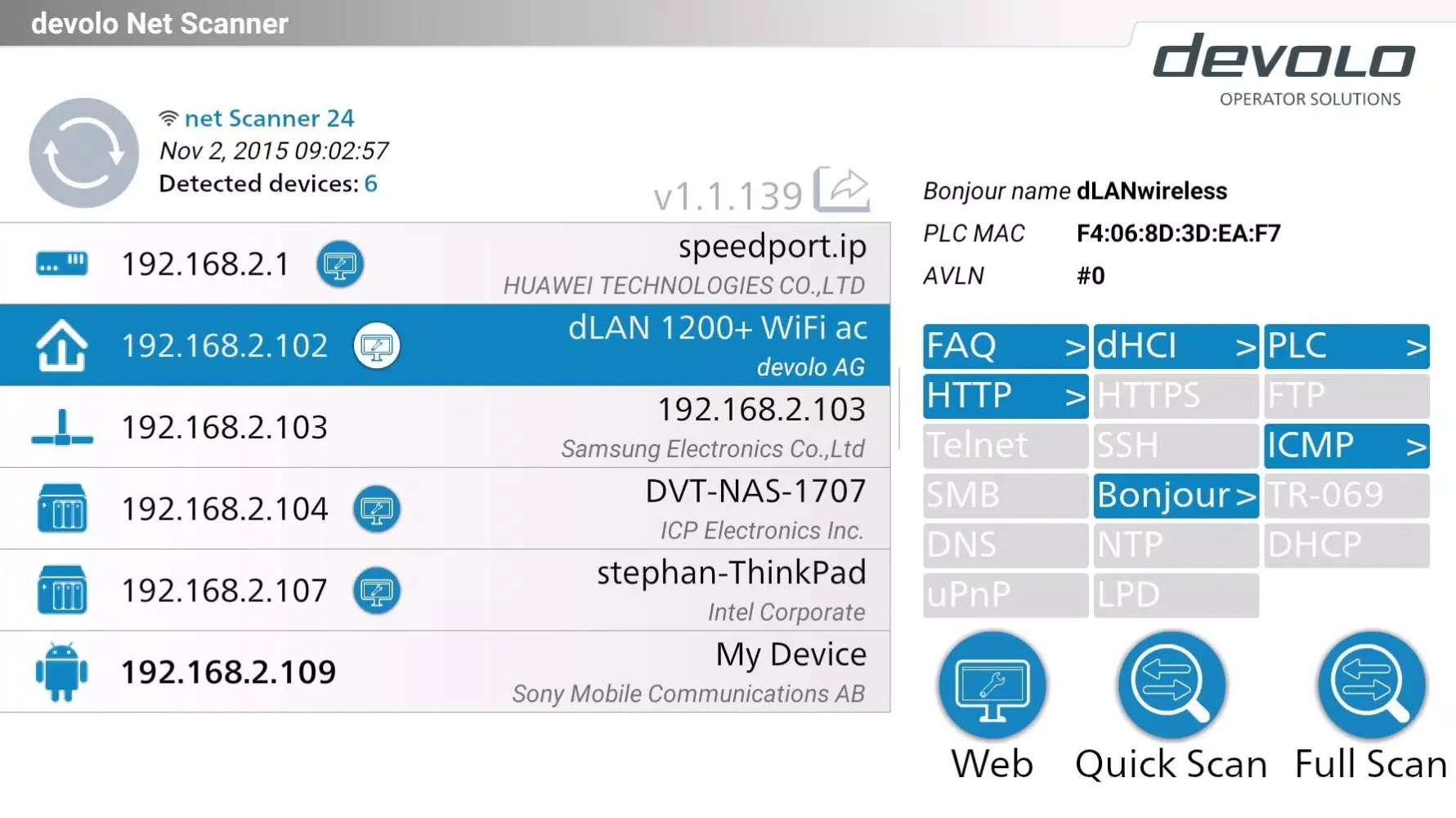1456x818 pixels.
Task: Select the dLAN 1200+ WiFi ac device name
Action: click(718, 328)
